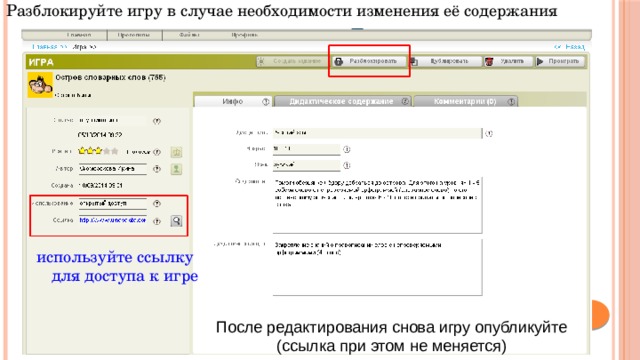Click the third short field in Инфо
The width and height of the screenshot is (640, 360).
coord(307,165)
